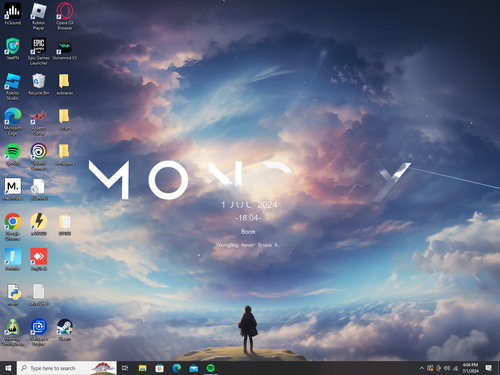This screenshot has height=375, width=500.
Task: Open the AnyDesk red desktop shortcut
Action: pos(39,259)
